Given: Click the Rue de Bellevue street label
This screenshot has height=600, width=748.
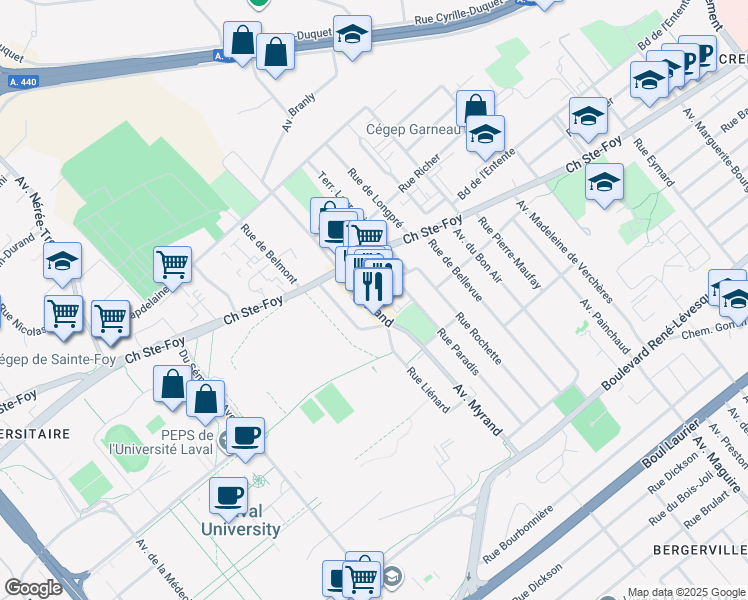Looking at the screenshot, I should pyautogui.click(x=455, y=269).
